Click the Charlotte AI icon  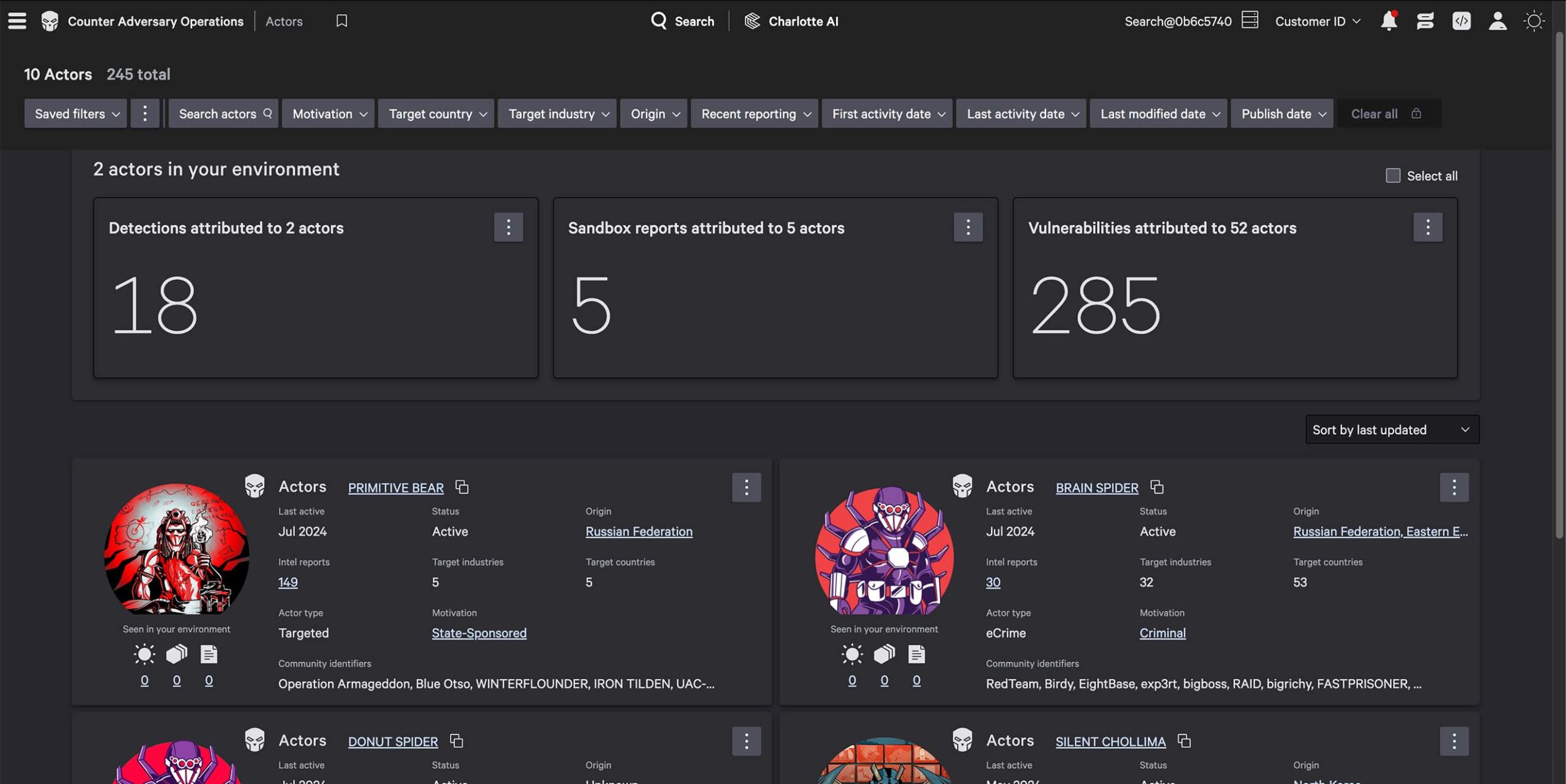tap(751, 20)
